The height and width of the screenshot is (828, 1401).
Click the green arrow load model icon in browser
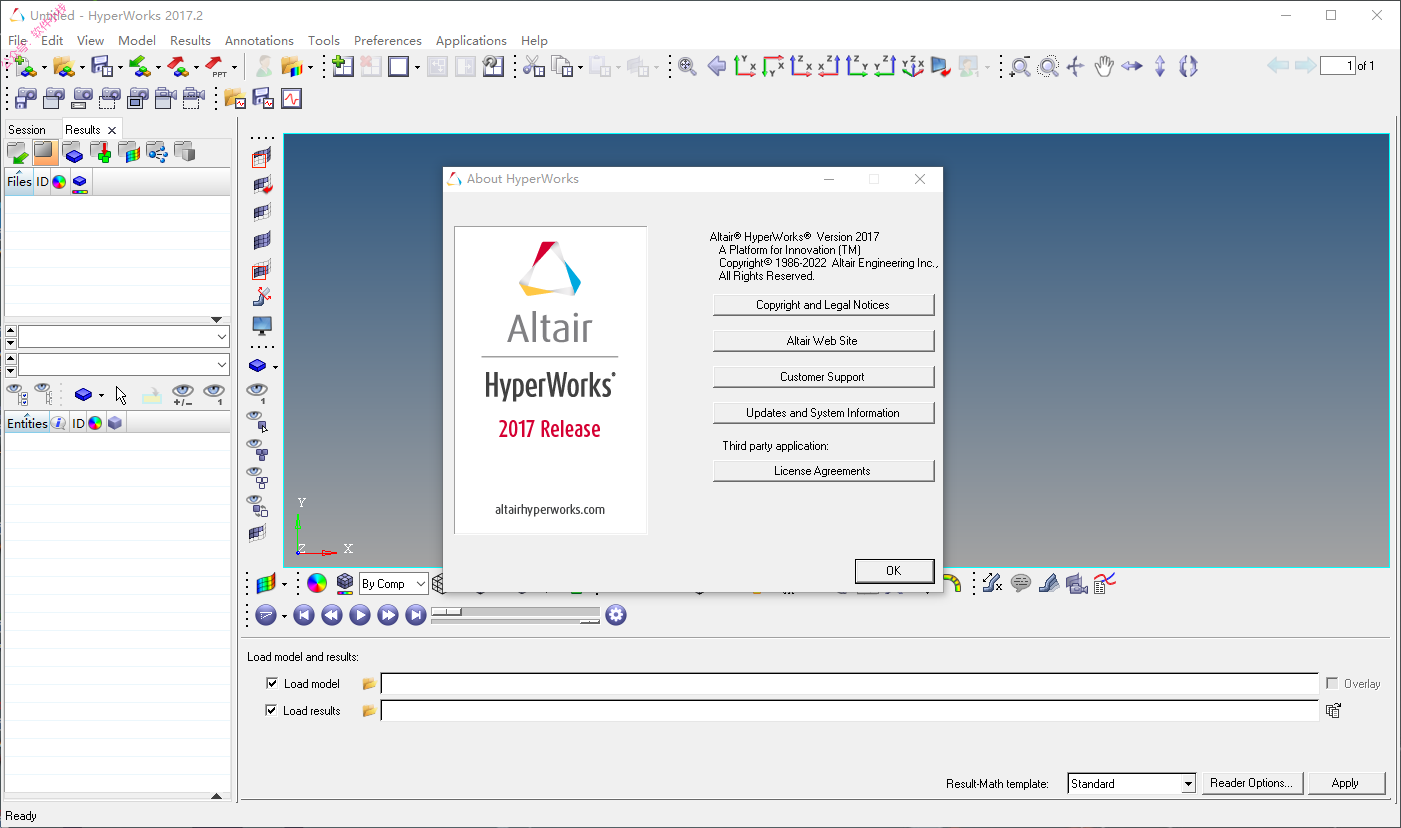tap(17, 153)
